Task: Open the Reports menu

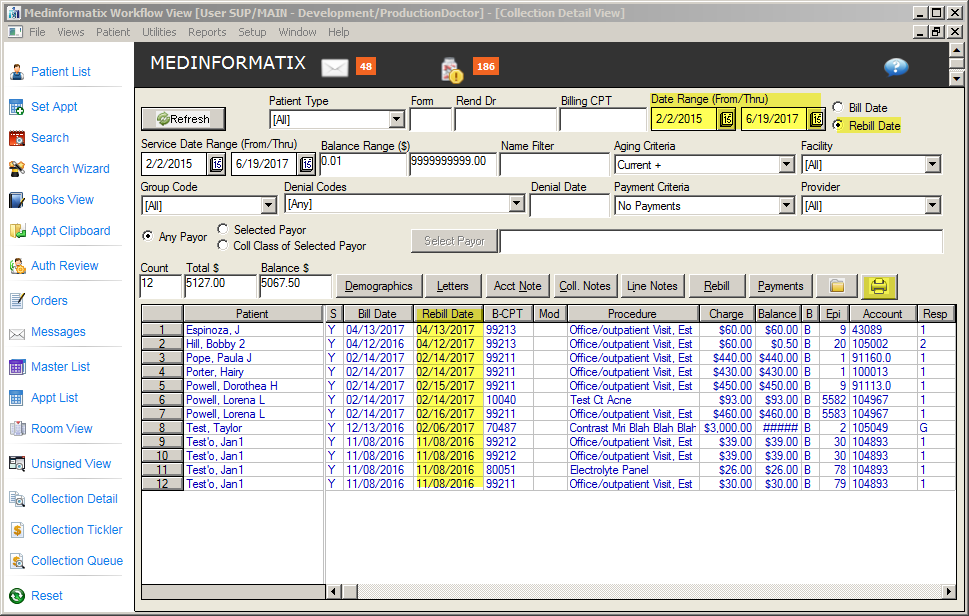Action: (207, 32)
